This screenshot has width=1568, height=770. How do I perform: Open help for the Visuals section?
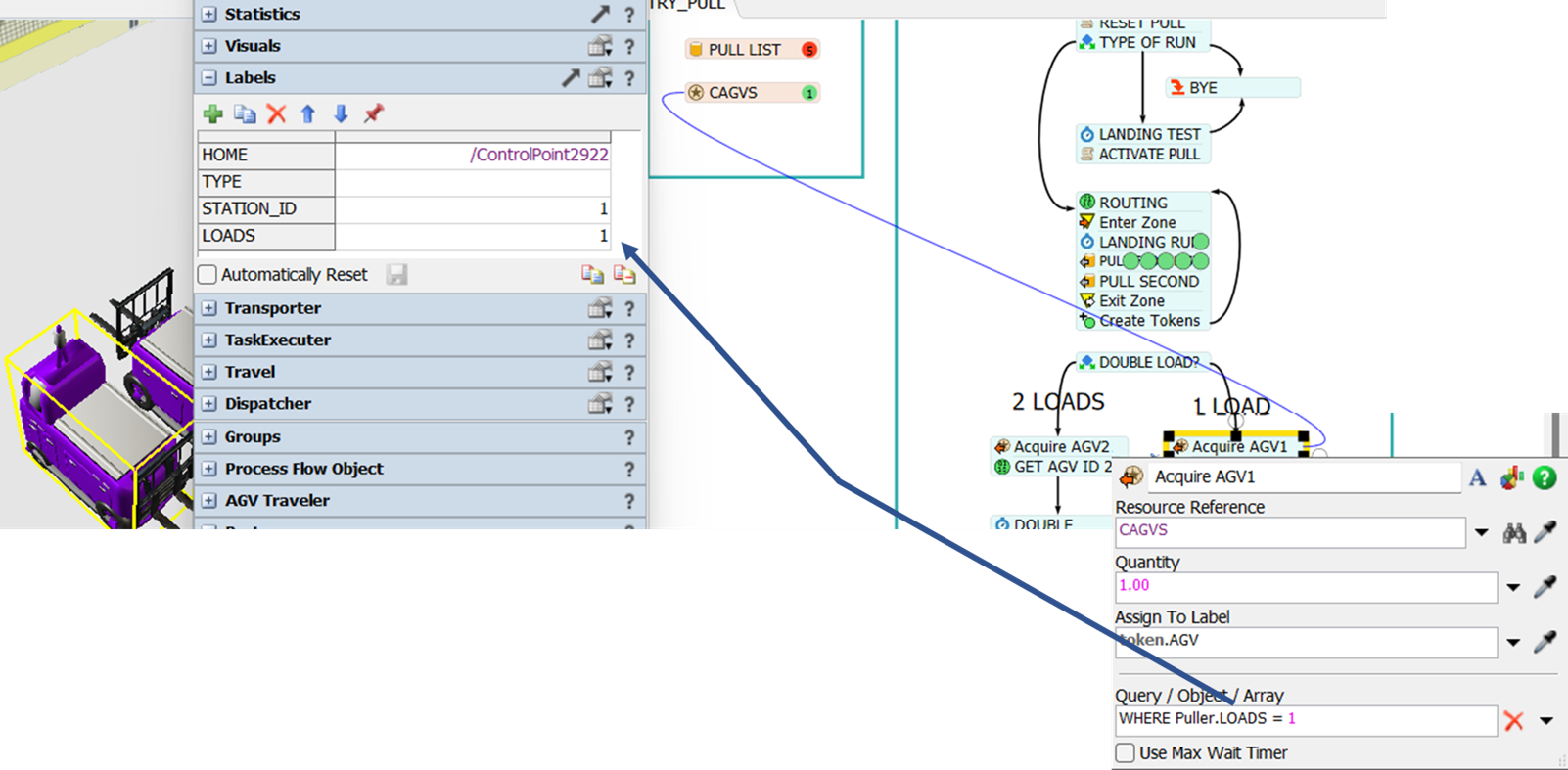[x=629, y=47]
